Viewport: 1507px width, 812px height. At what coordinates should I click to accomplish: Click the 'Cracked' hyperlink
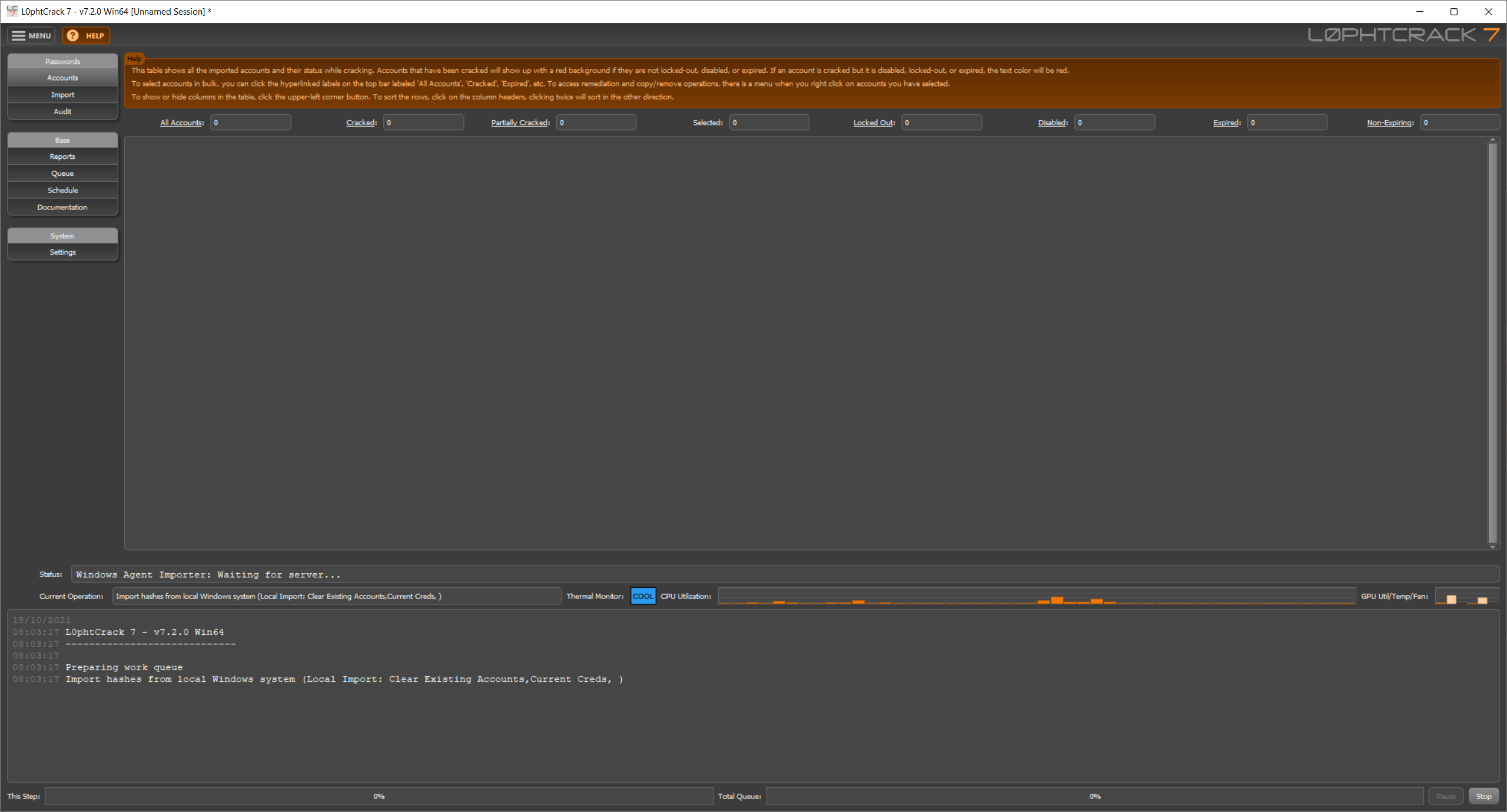coord(360,122)
